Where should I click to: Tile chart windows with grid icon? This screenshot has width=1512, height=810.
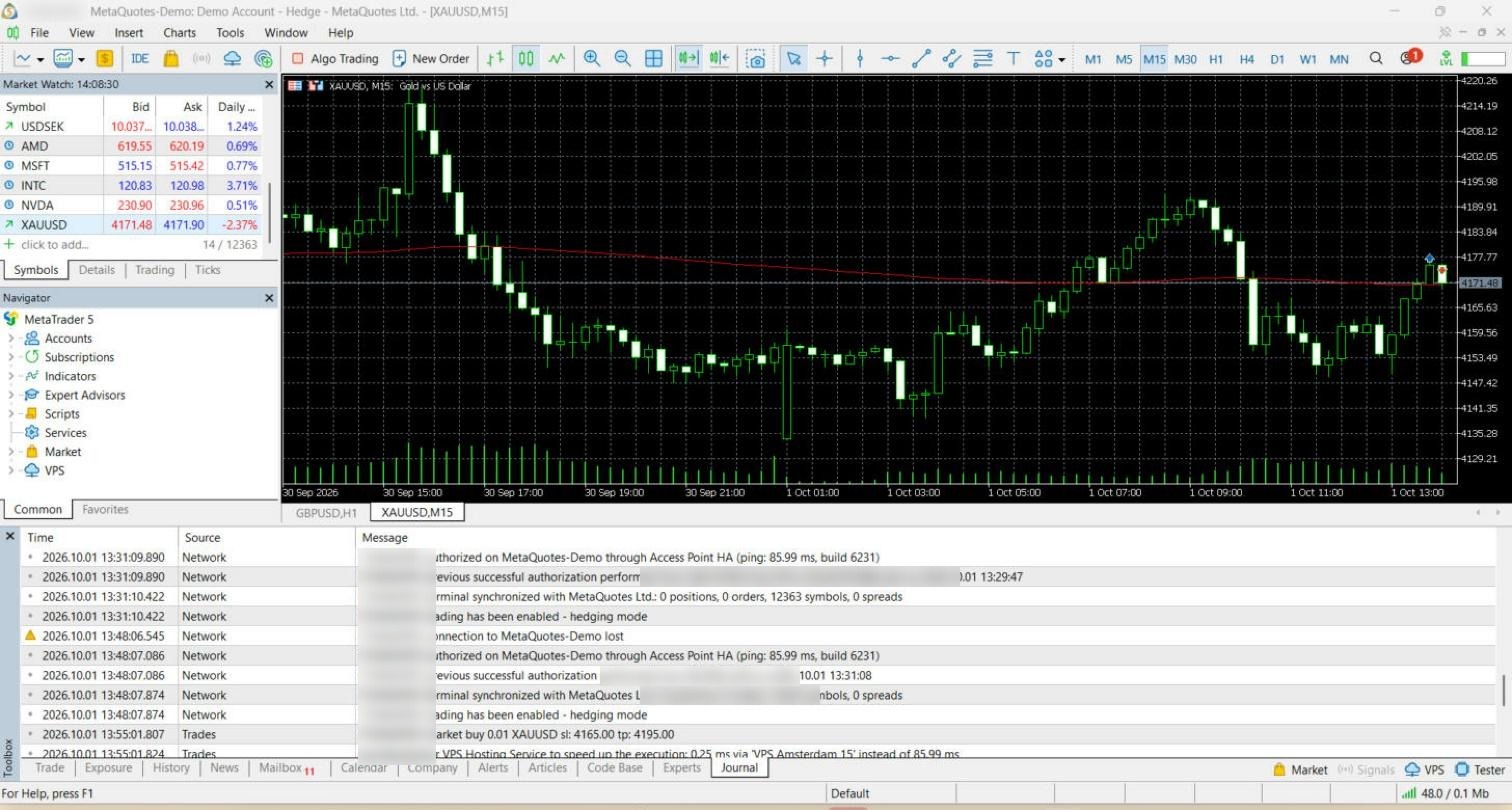click(x=654, y=58)
